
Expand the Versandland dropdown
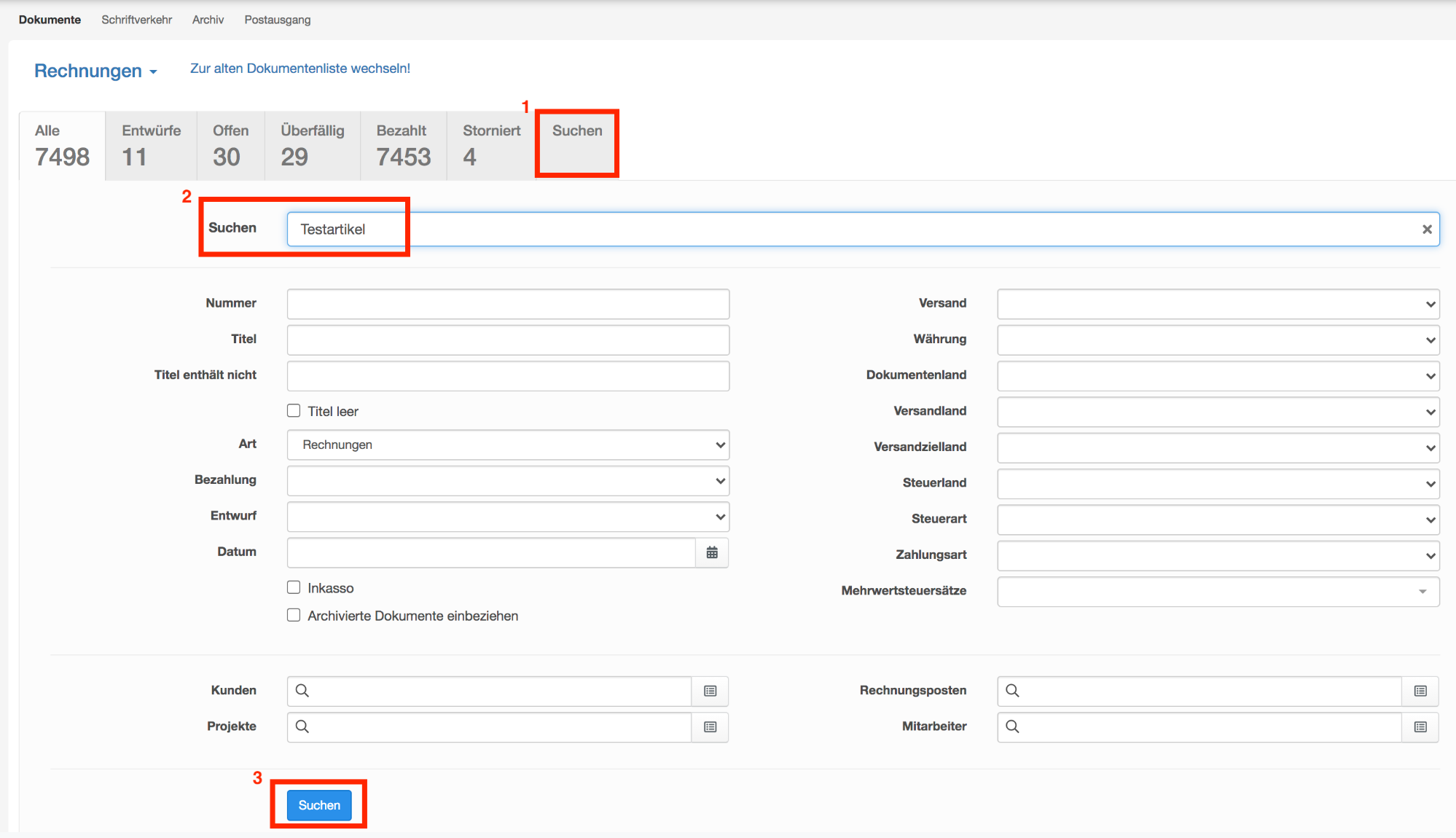1218,412
